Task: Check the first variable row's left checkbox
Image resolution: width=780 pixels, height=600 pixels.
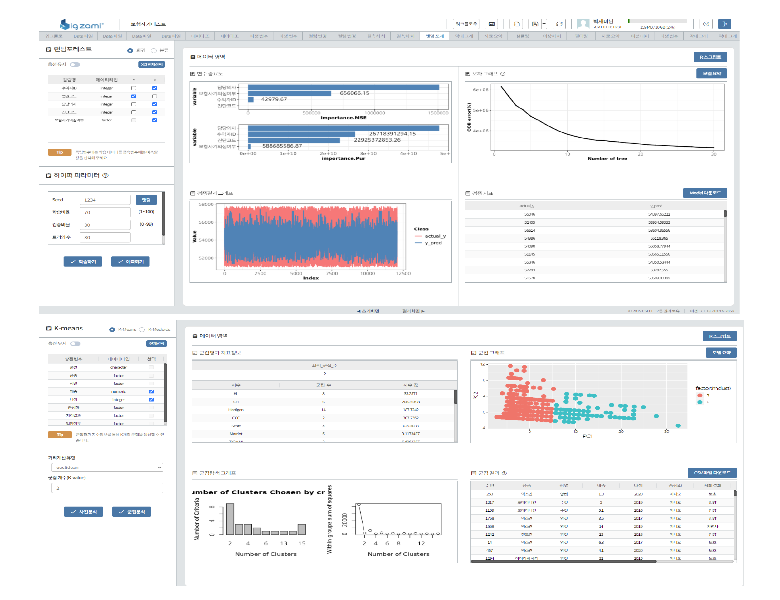Action: pyautogui.click(x=133, y=88)
